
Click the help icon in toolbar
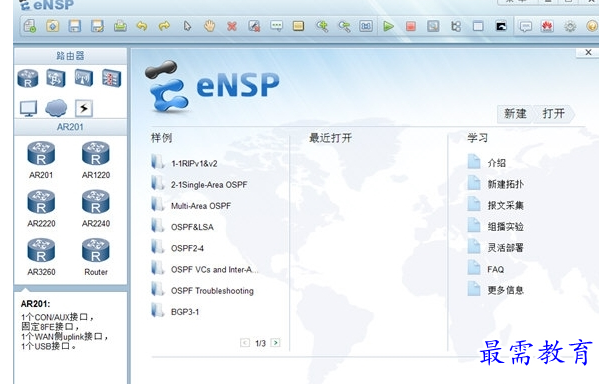pos(592,26)
